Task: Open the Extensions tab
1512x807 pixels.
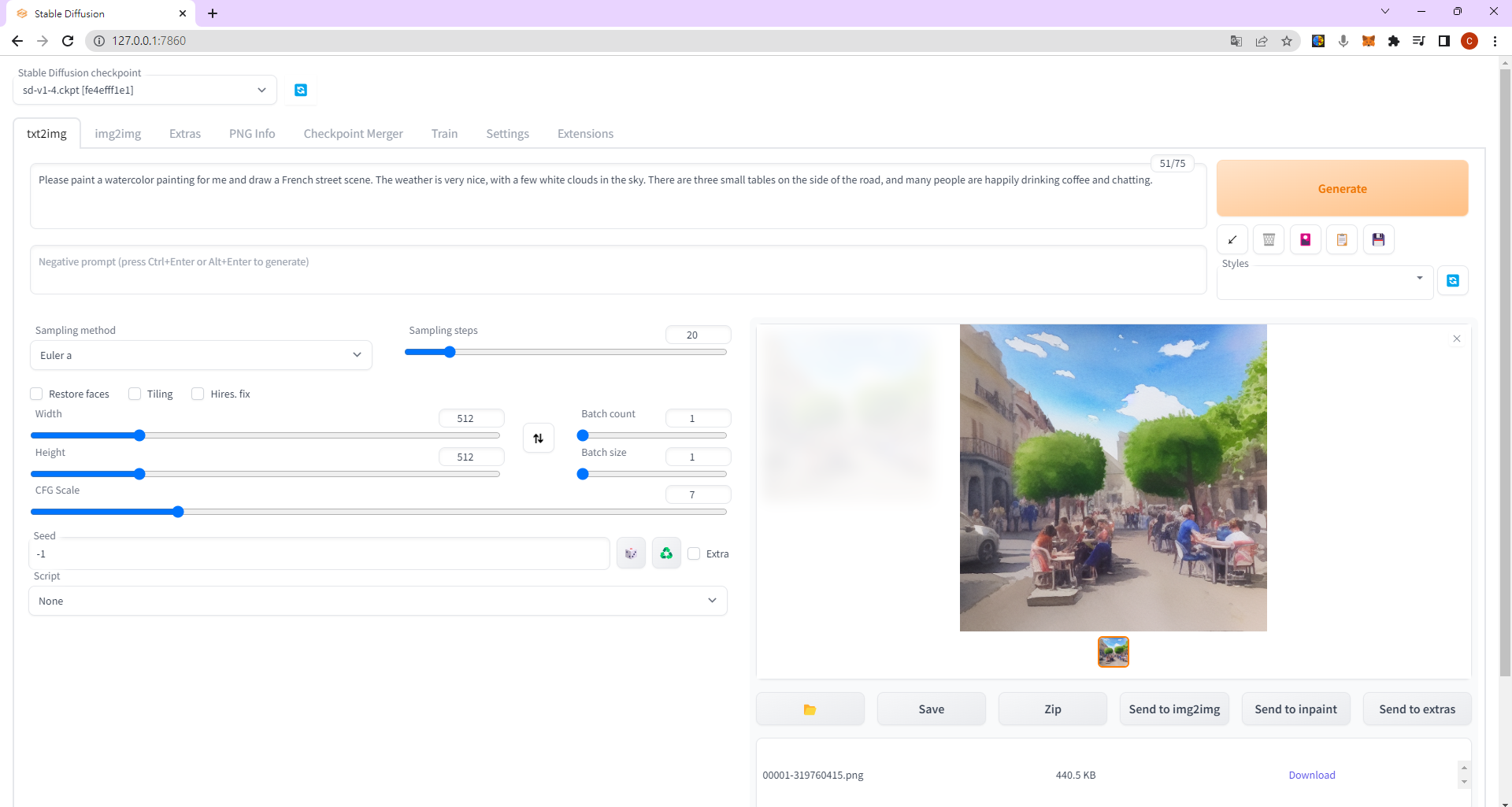Action: pyautogui.click(x=585, y=134)
